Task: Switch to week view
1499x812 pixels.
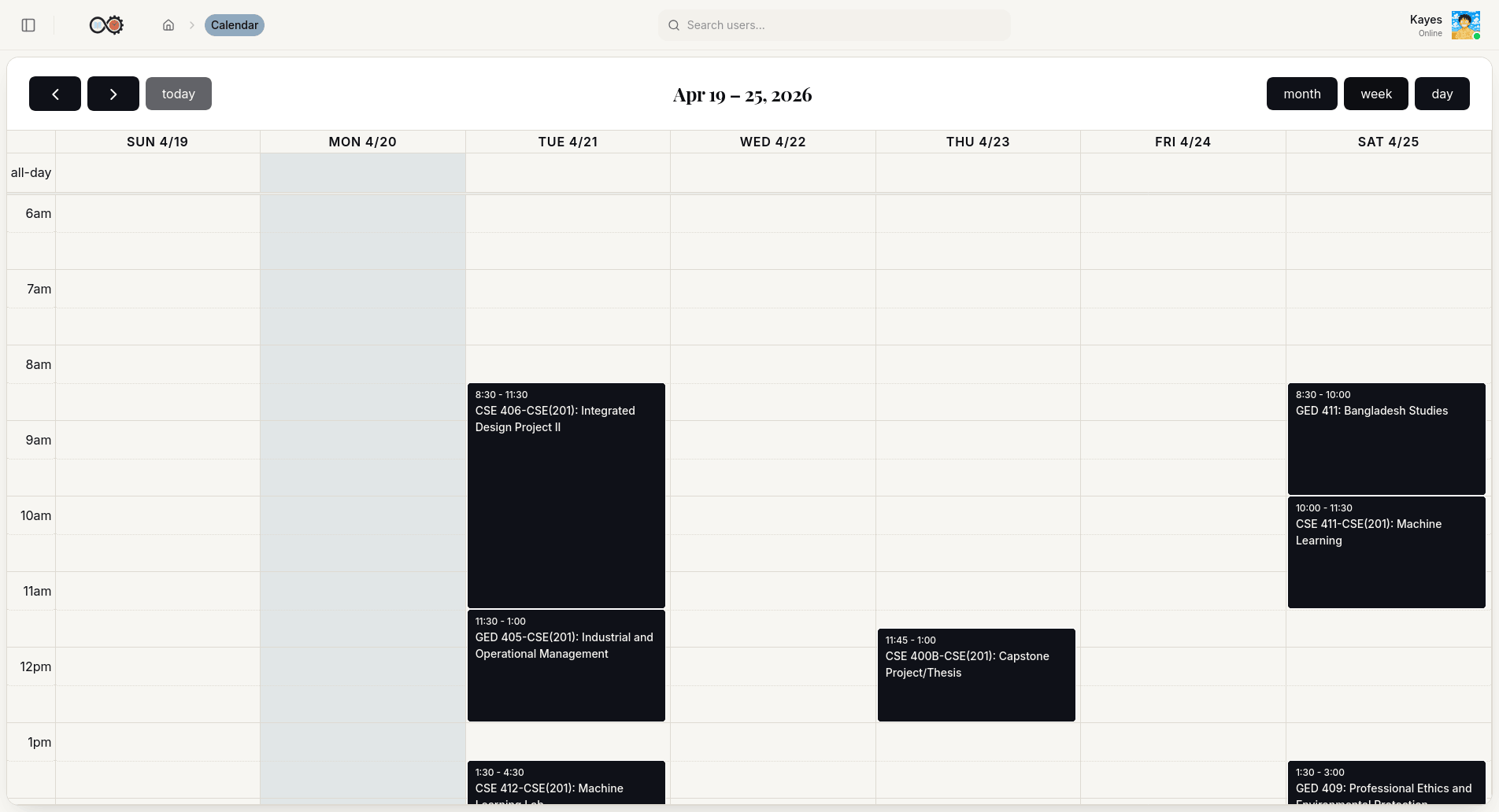Action: (x=1376, y=94)
